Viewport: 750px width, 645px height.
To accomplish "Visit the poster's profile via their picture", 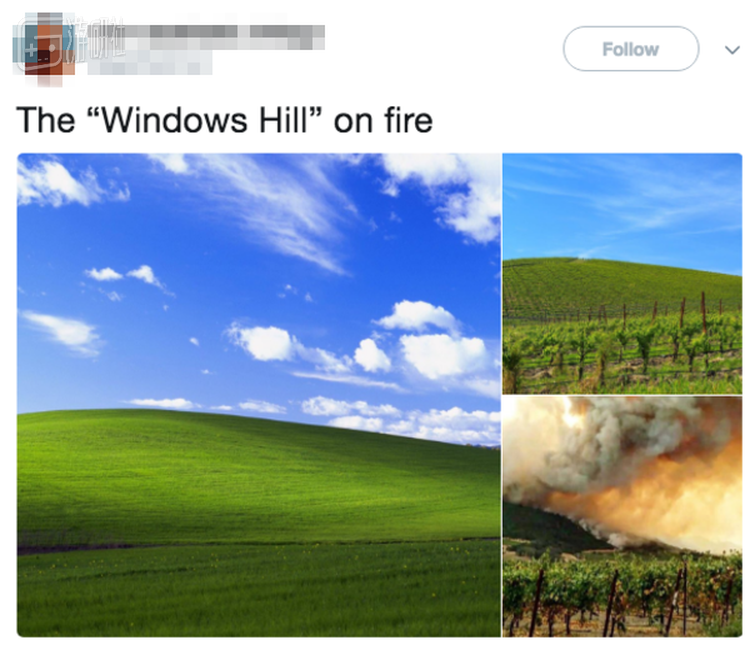I will (x=44, y=49).
